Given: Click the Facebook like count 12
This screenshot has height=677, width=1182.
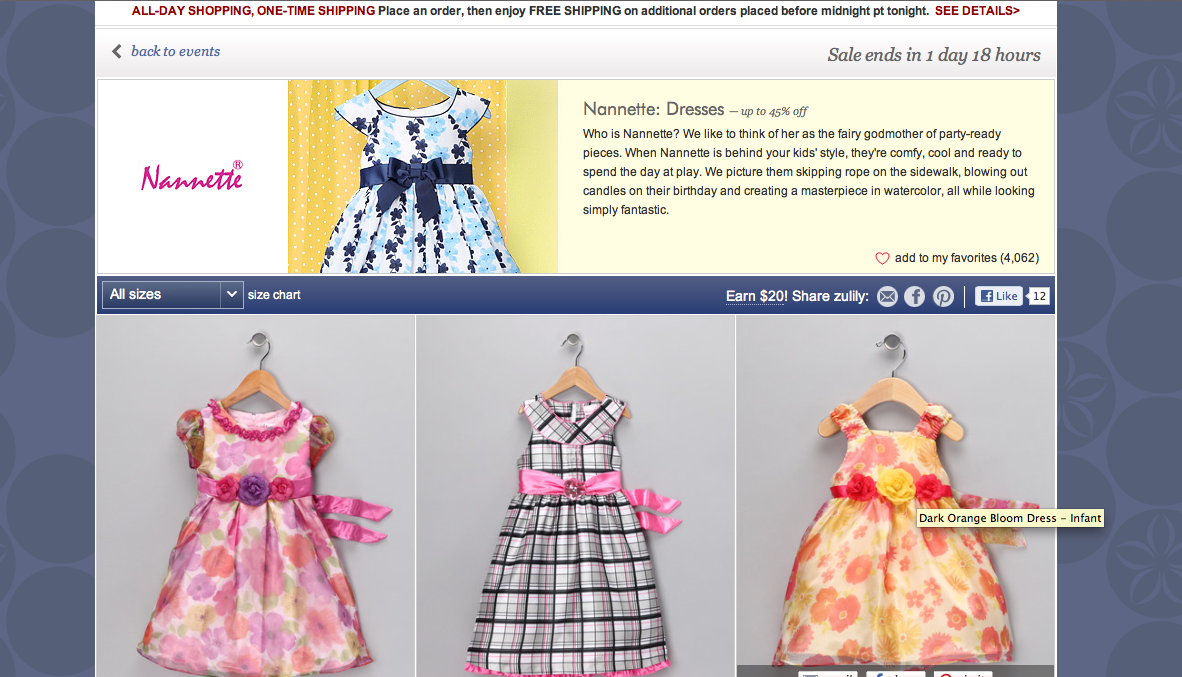Looking at the screenshot, I should [x=1039, y=296].
